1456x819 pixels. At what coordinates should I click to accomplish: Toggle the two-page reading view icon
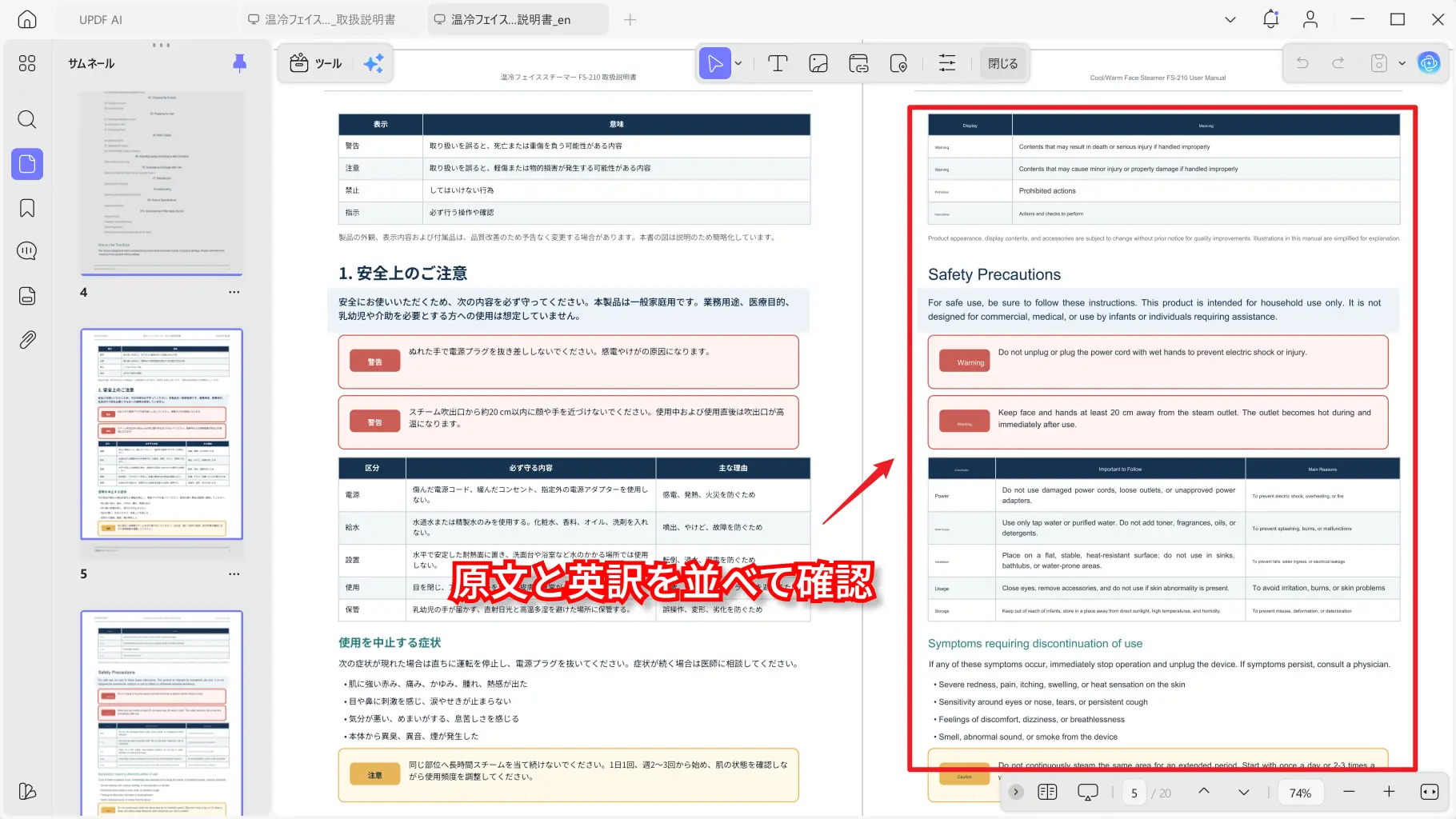1047,792
